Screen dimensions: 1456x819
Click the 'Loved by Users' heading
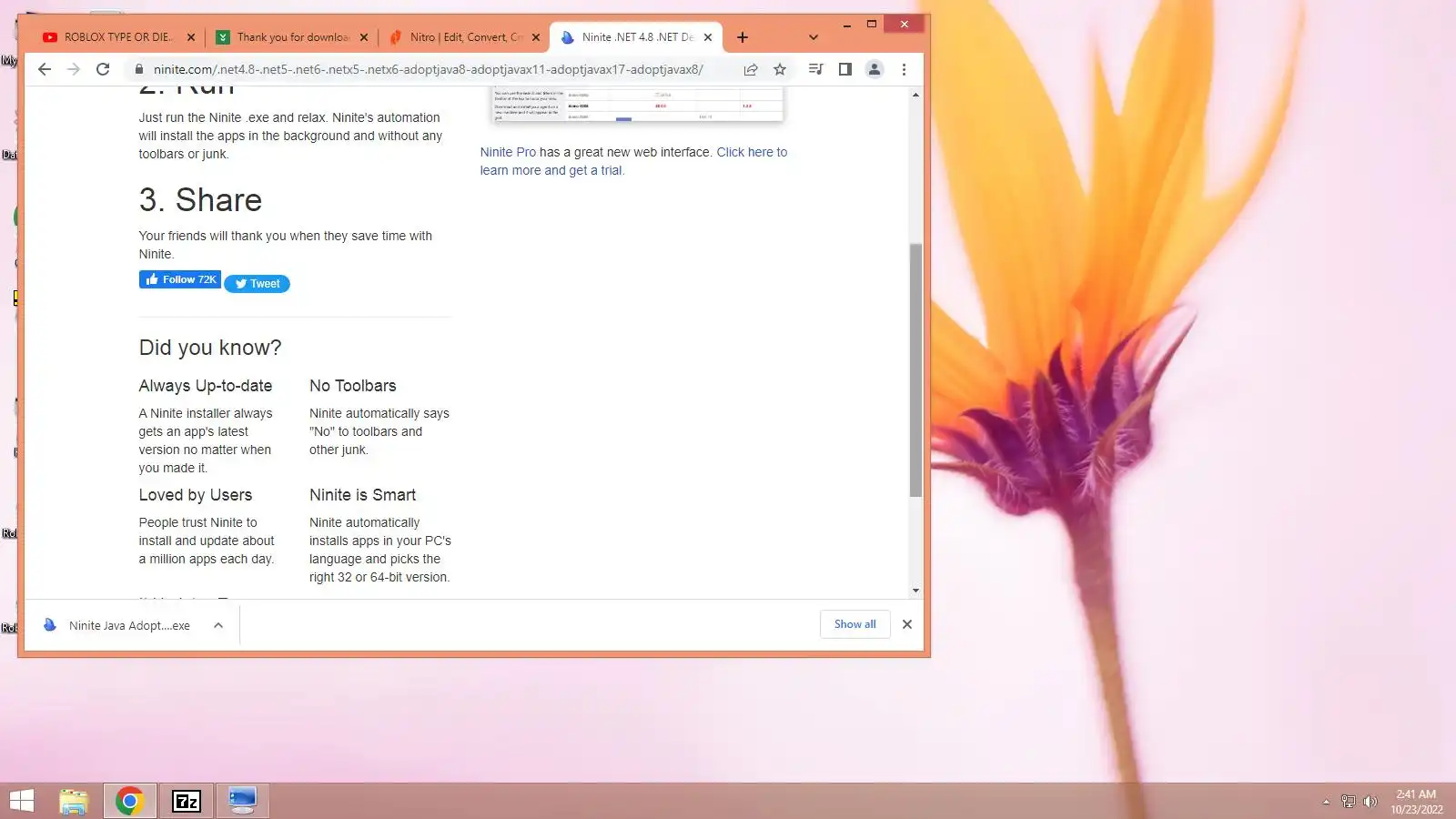(x=196, y=495)
